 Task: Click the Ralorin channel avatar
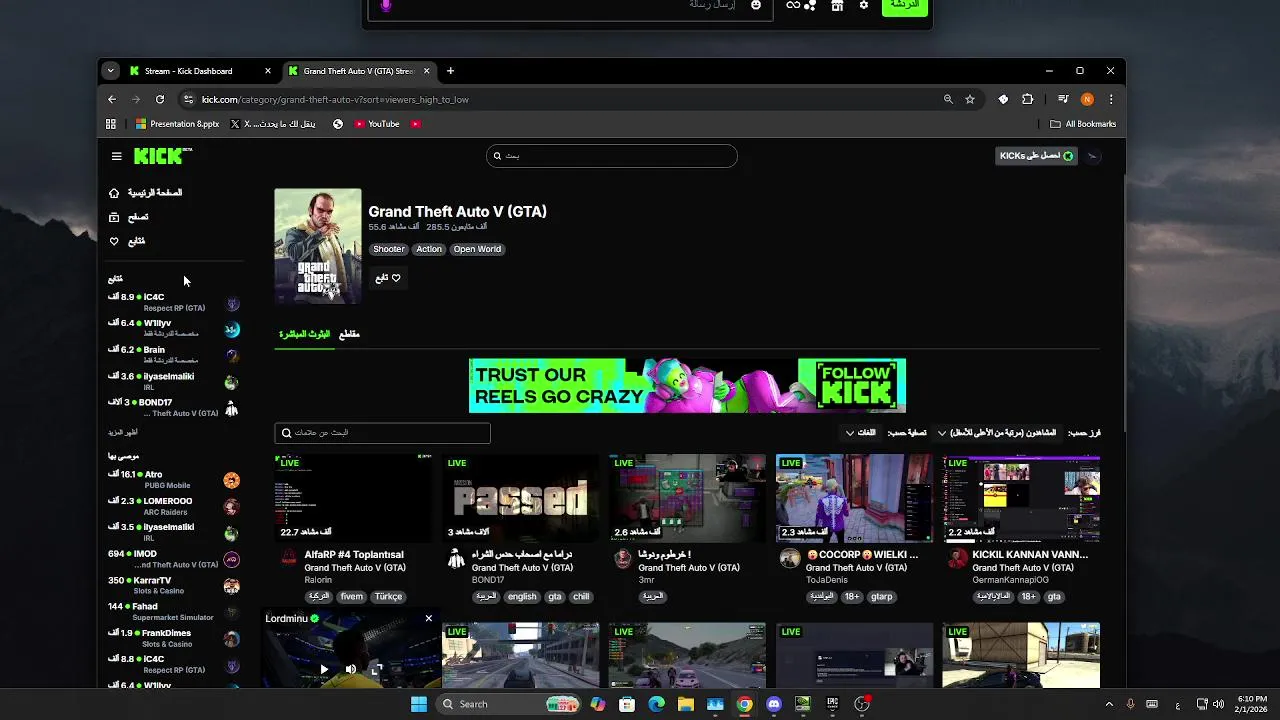(x=289, y=558)
